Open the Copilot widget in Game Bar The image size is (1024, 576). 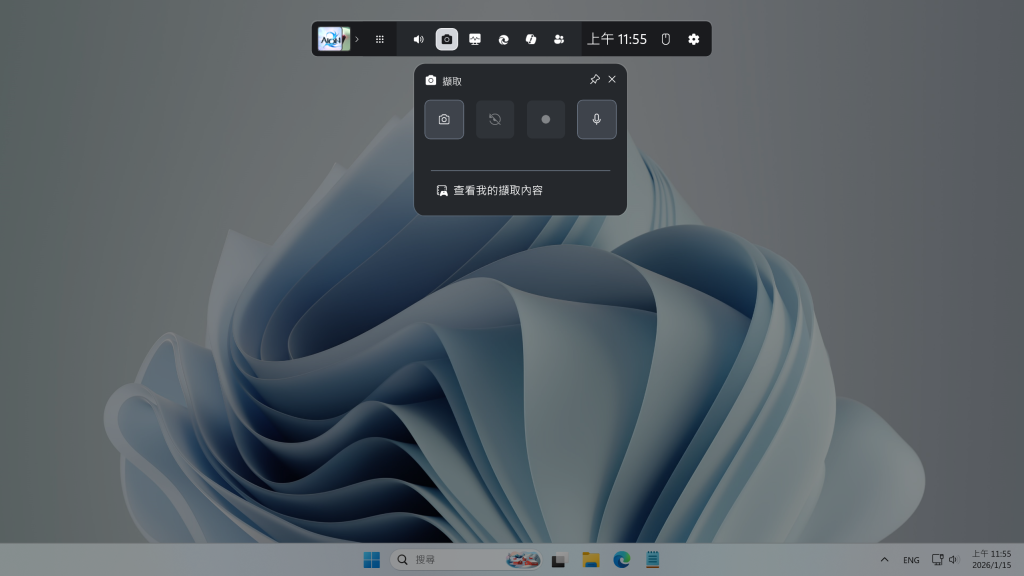(531, 39)
